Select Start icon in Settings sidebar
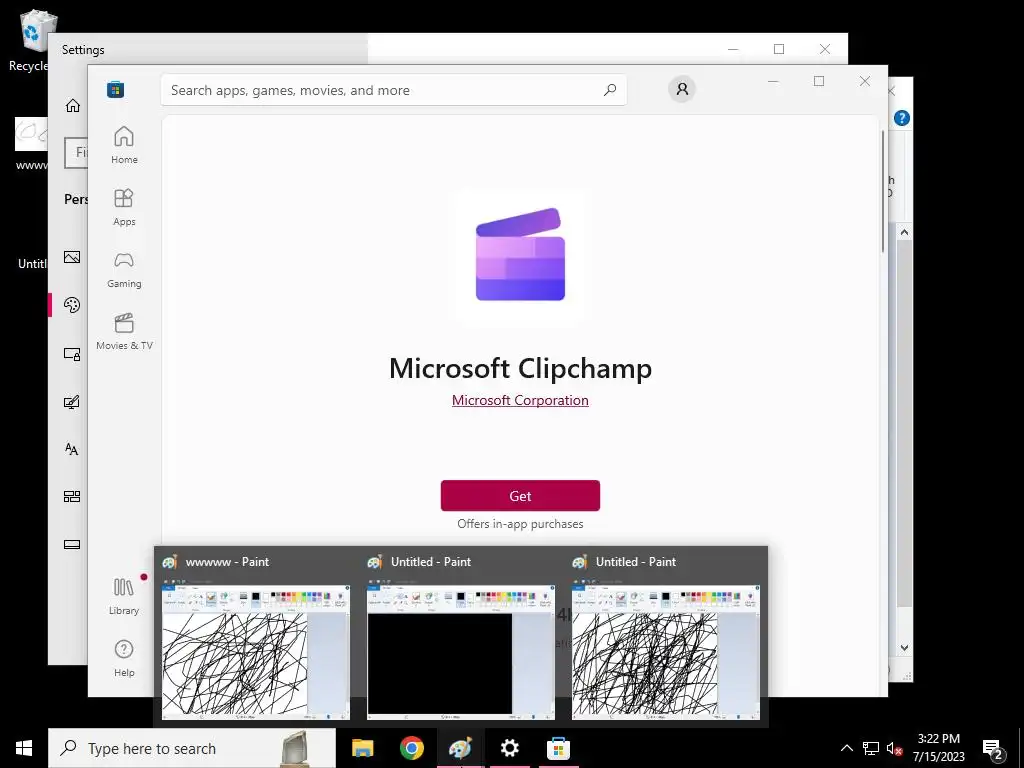 tap(72, 497)
